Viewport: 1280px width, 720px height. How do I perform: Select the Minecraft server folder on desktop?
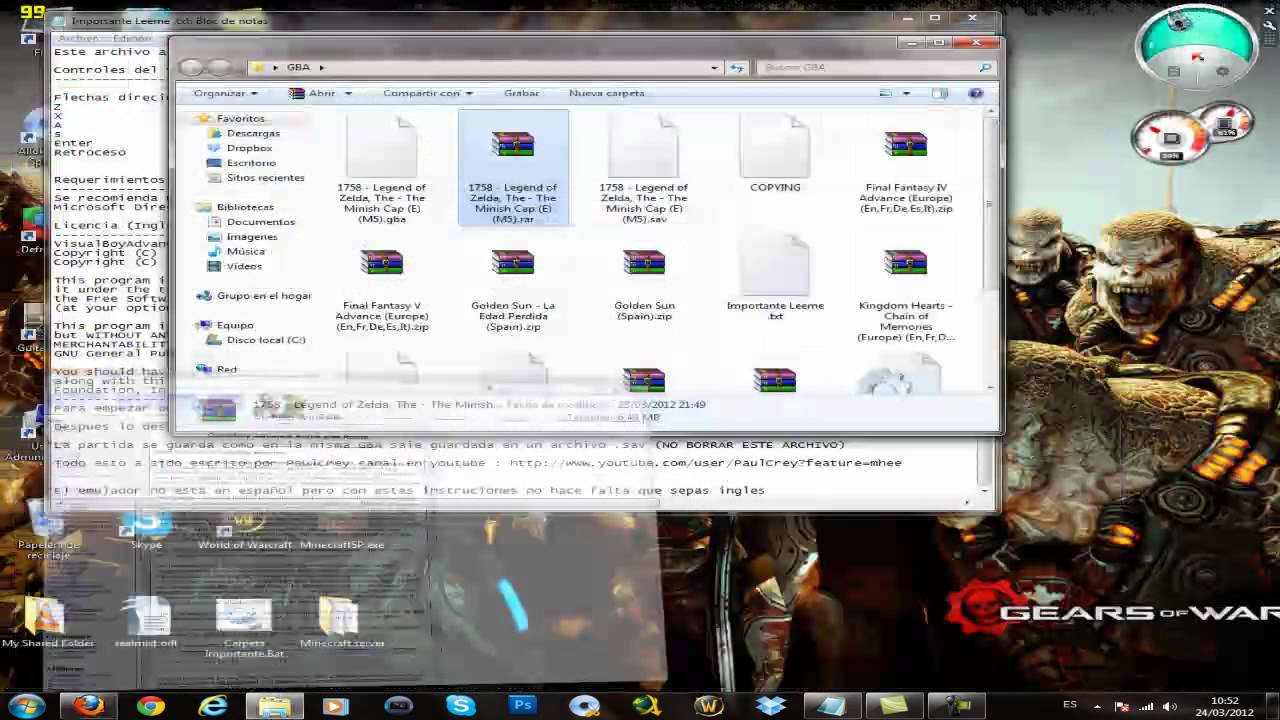click(341, 620)
